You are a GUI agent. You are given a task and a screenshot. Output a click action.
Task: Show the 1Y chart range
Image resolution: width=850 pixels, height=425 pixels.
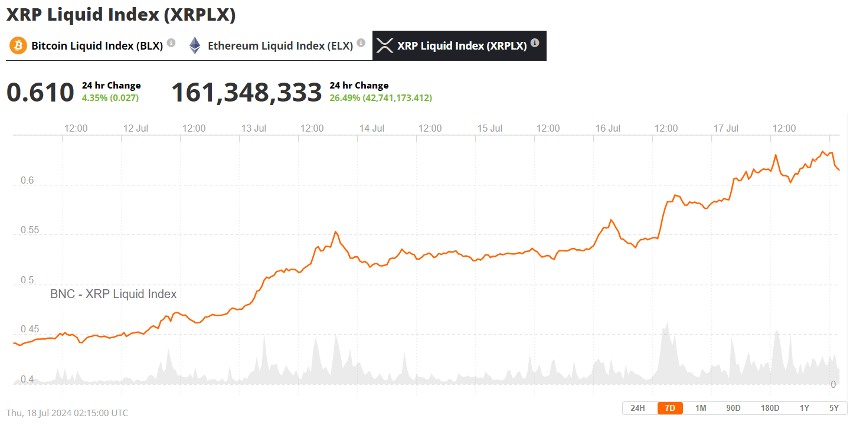click(804, 408)
